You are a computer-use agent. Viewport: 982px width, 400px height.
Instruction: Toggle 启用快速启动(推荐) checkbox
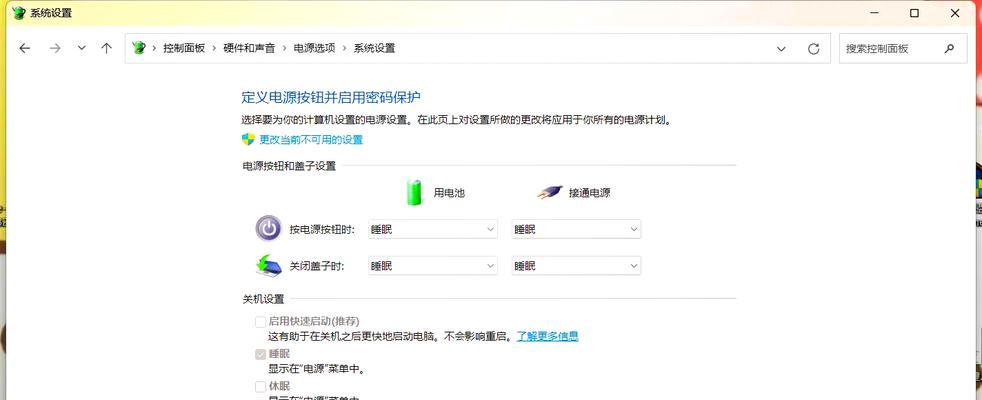click(261, 322)
